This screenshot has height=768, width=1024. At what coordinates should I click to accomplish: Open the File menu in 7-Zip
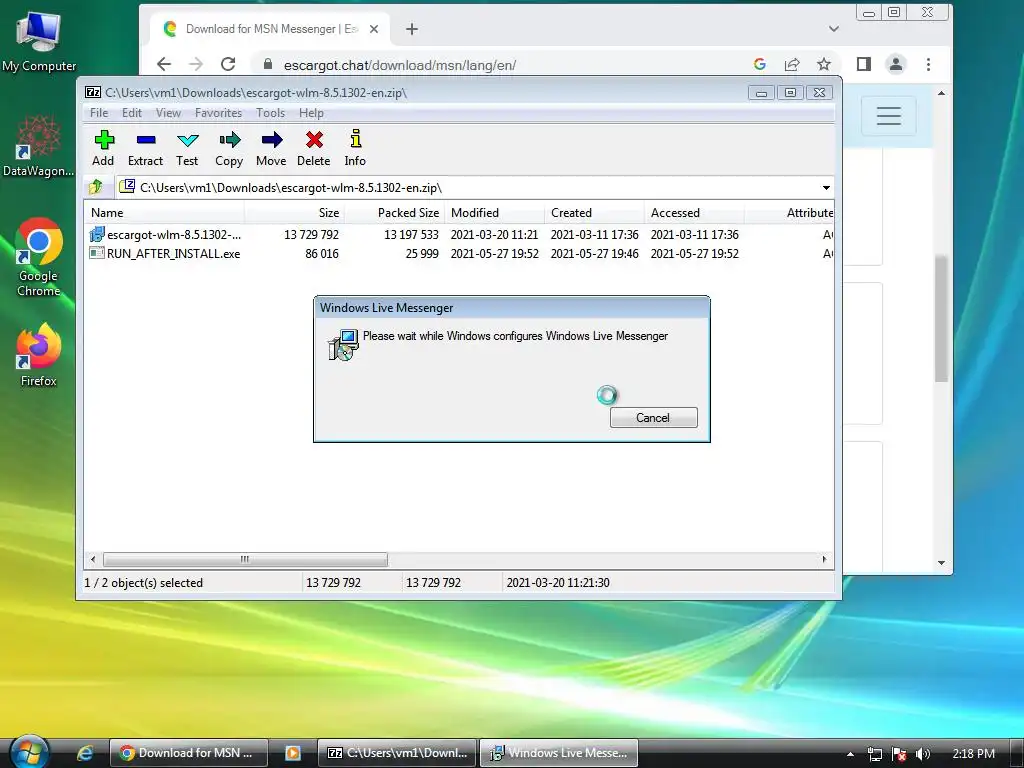point(99,113)
